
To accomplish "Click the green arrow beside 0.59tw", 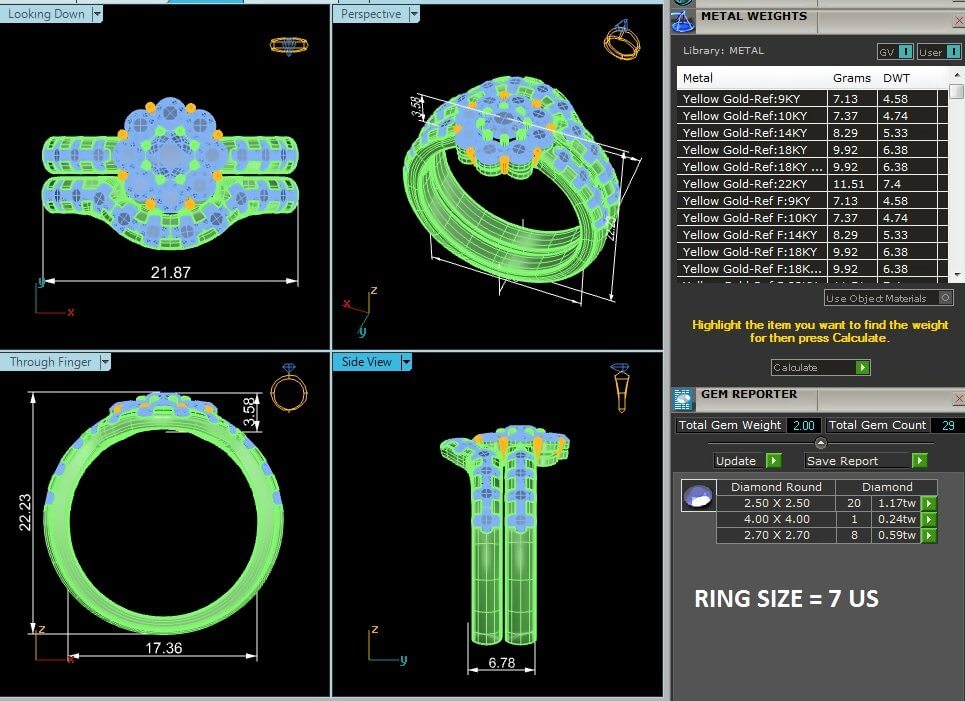I will (x=929, y=536).
